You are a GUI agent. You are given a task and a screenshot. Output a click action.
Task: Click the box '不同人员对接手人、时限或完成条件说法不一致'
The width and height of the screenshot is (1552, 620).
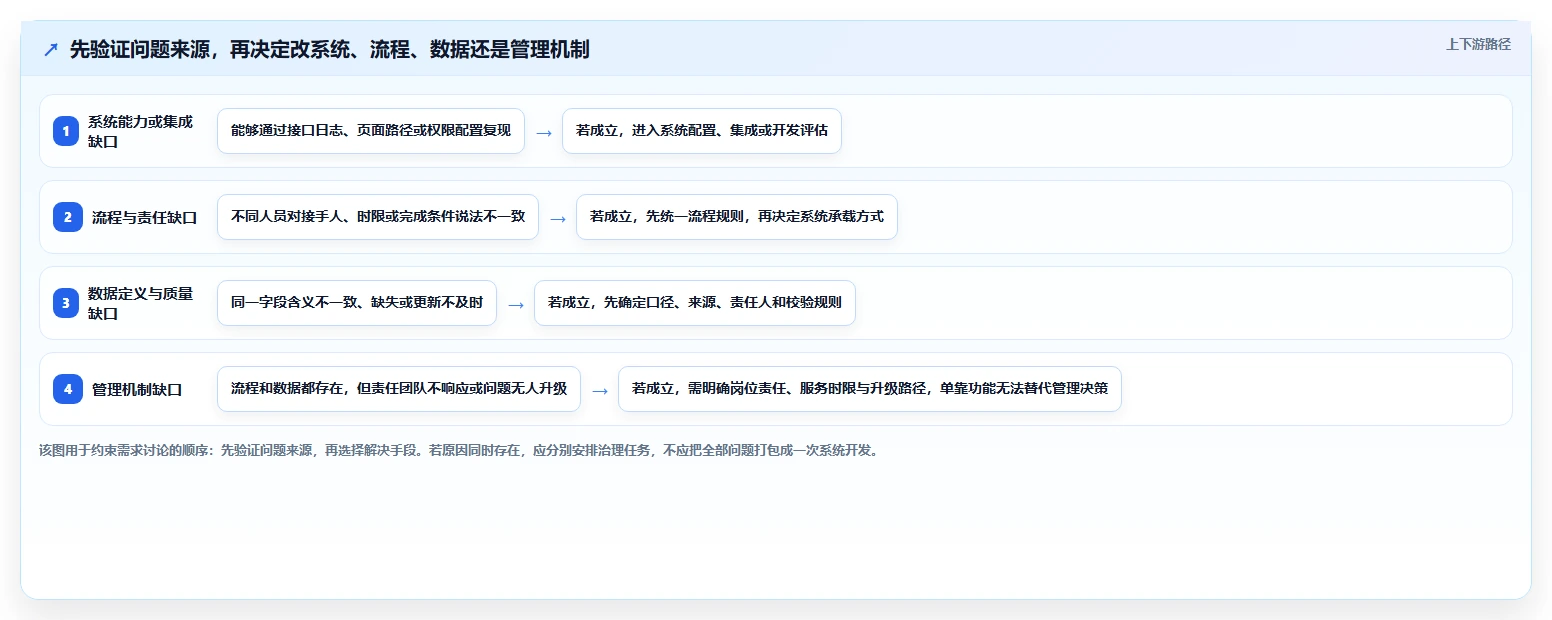pyautogui.click(x=378, y=217)
